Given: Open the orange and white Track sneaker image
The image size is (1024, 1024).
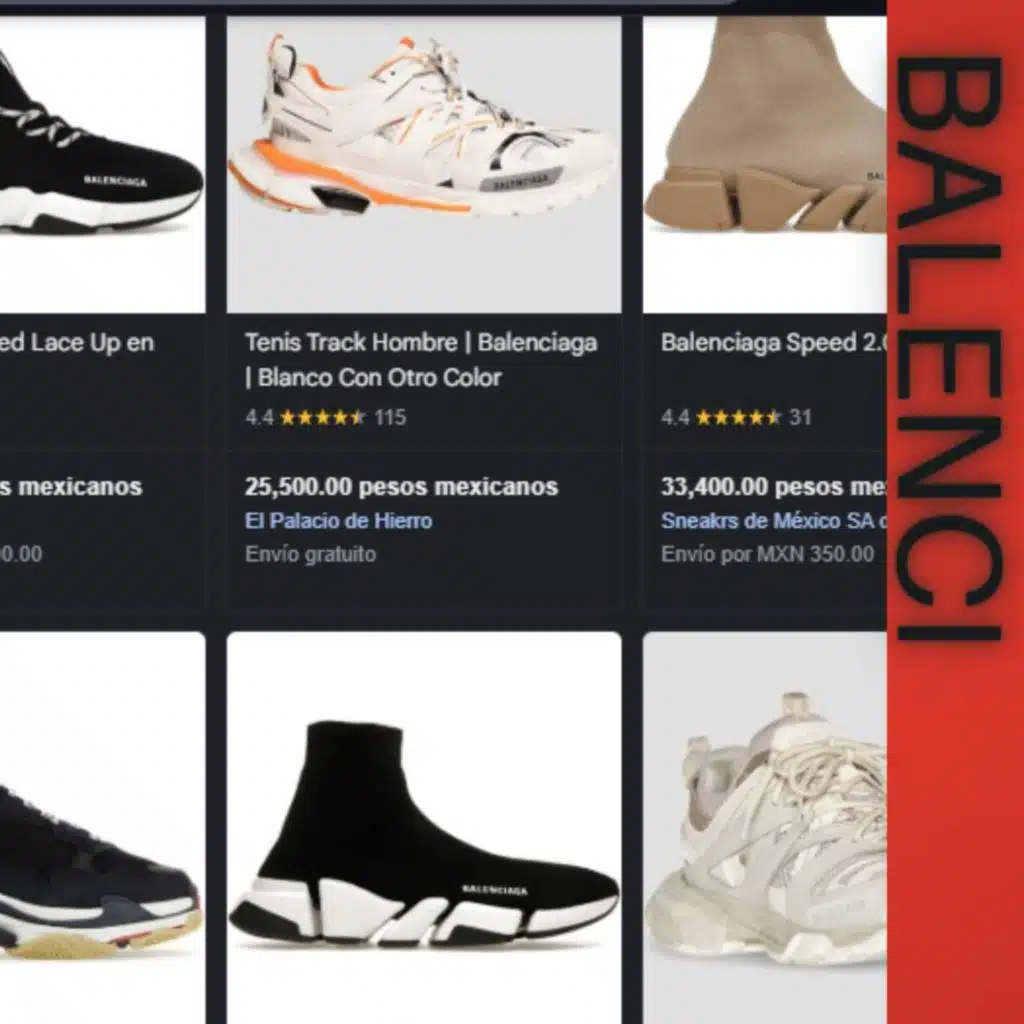Looking at the screenshot, I should coord(424,165).
